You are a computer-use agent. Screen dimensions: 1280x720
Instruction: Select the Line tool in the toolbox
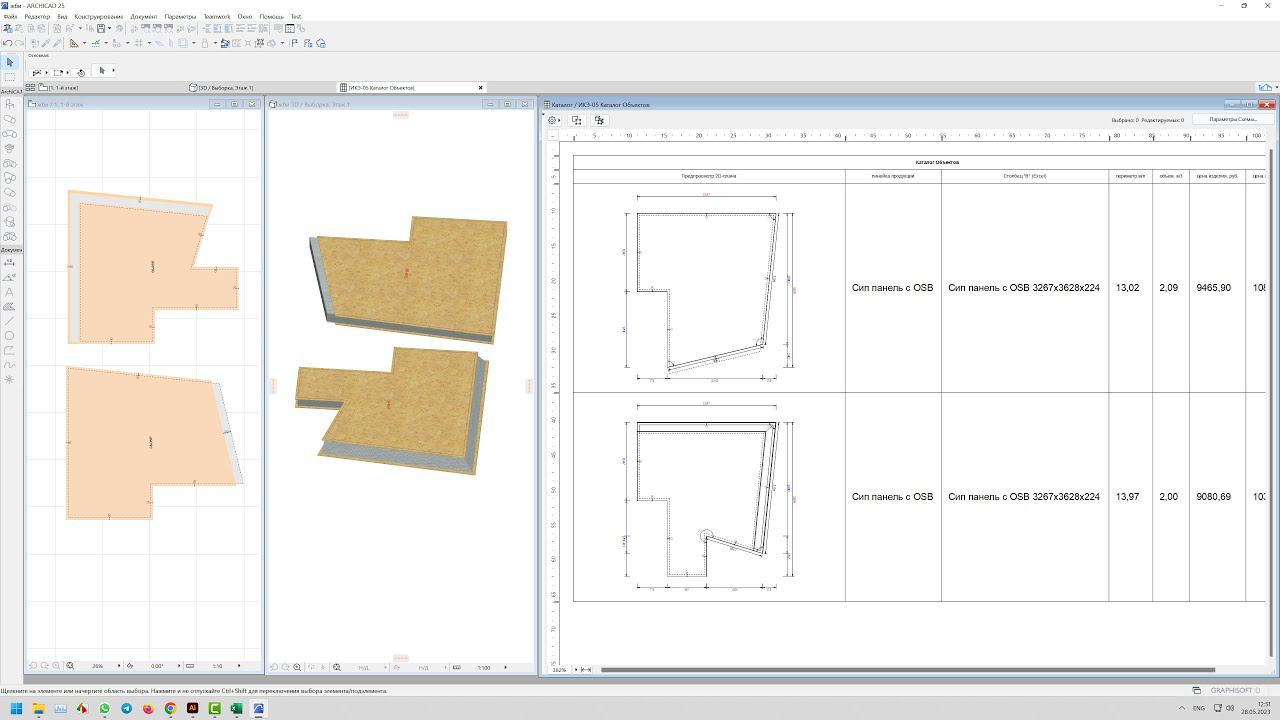coord(10,321)
